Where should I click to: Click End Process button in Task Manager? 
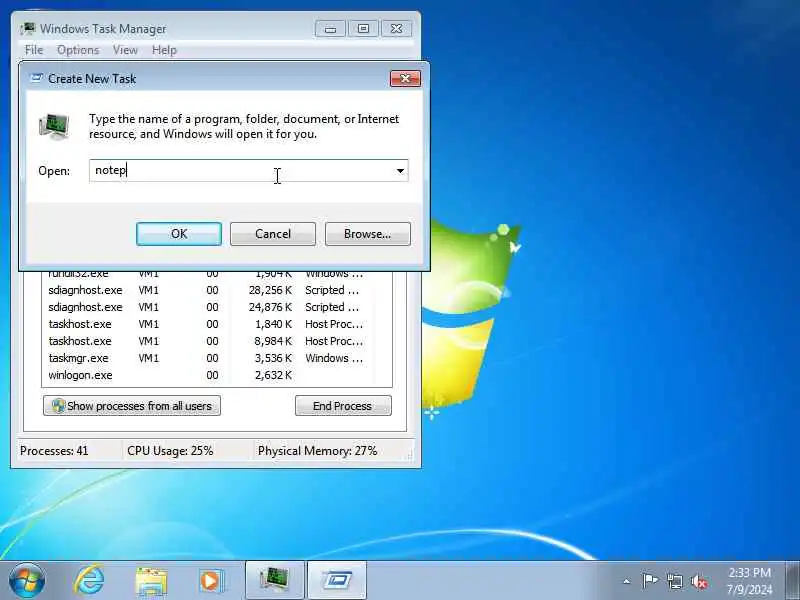(x=343, y=406)
